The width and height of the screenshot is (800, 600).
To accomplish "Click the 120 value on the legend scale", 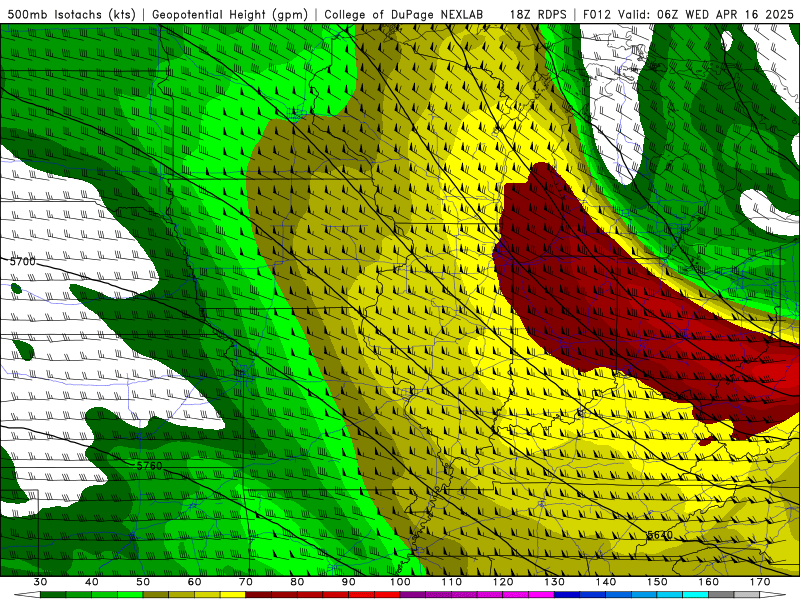I will 503,582.
